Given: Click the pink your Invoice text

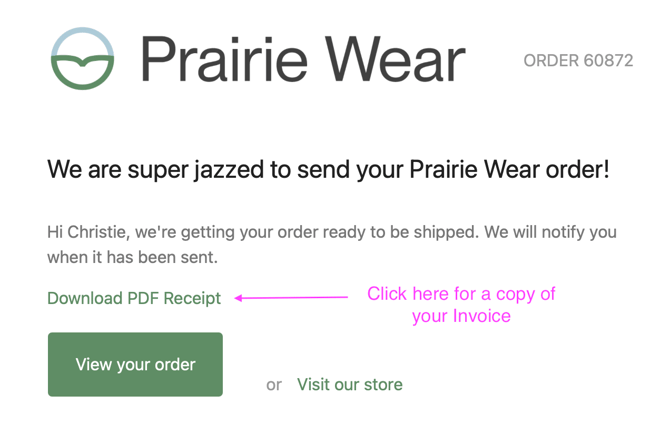Looking at the screenshot, I should click(461, 316).
